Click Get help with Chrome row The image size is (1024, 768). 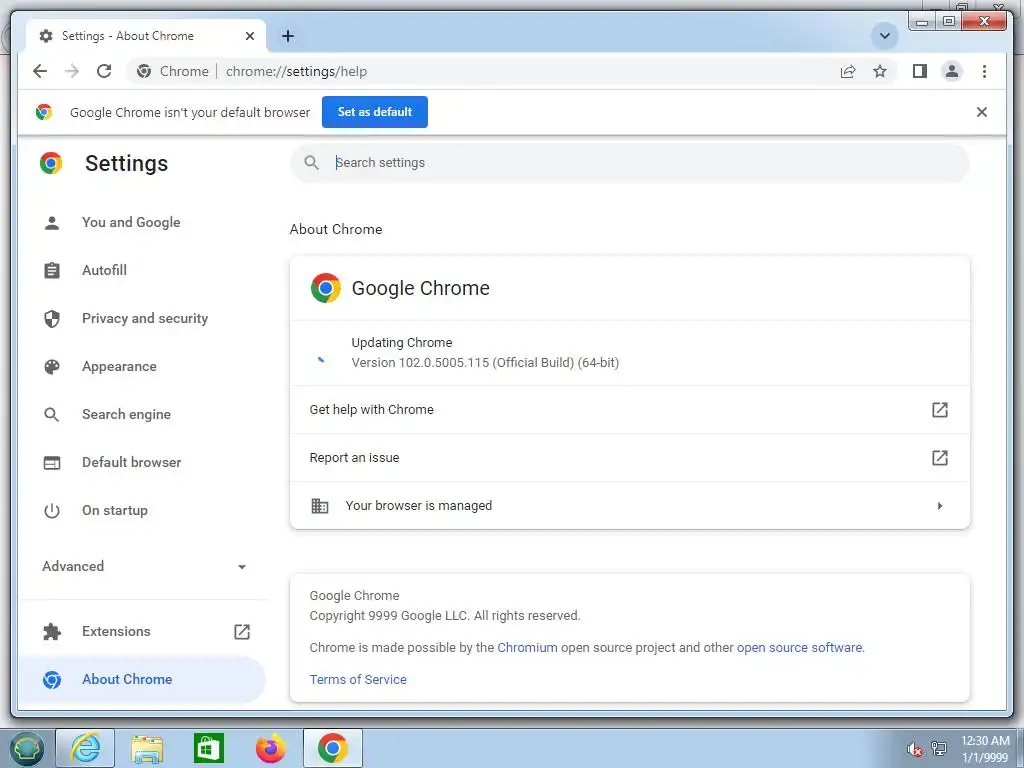[x=630, y=409]
